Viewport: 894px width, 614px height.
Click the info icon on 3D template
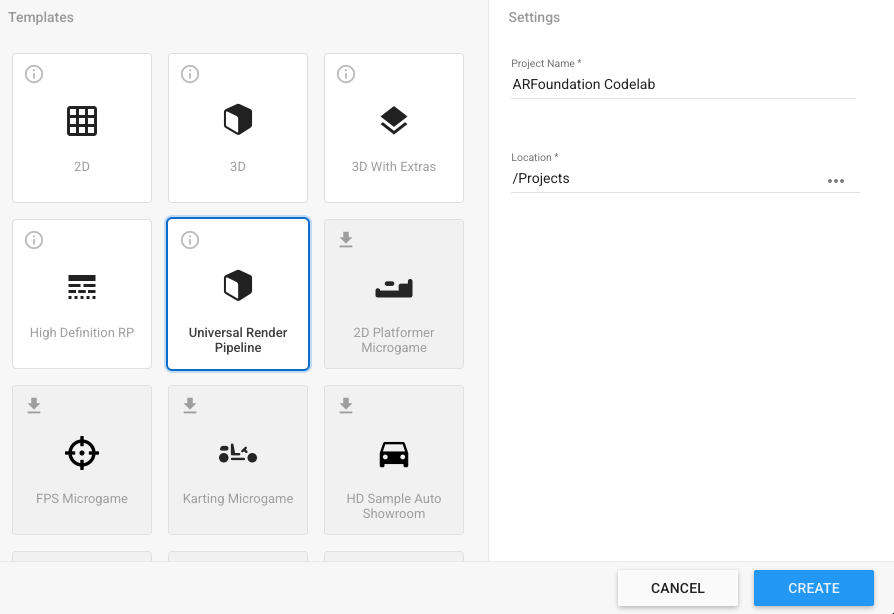(190, 74)
